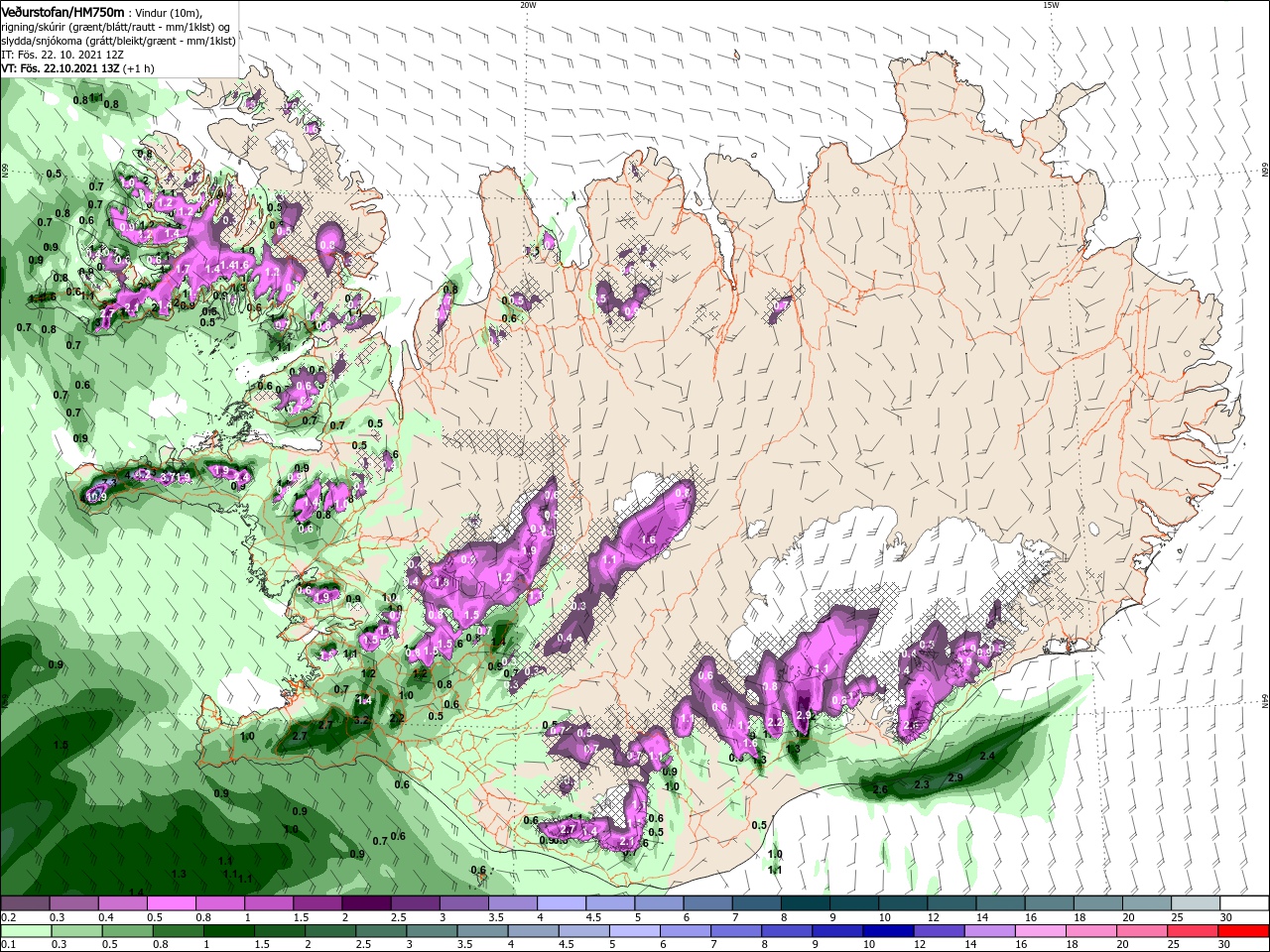
Task: Pick the light grey 25 snow scale swatch
Action: click(1196, 903)
